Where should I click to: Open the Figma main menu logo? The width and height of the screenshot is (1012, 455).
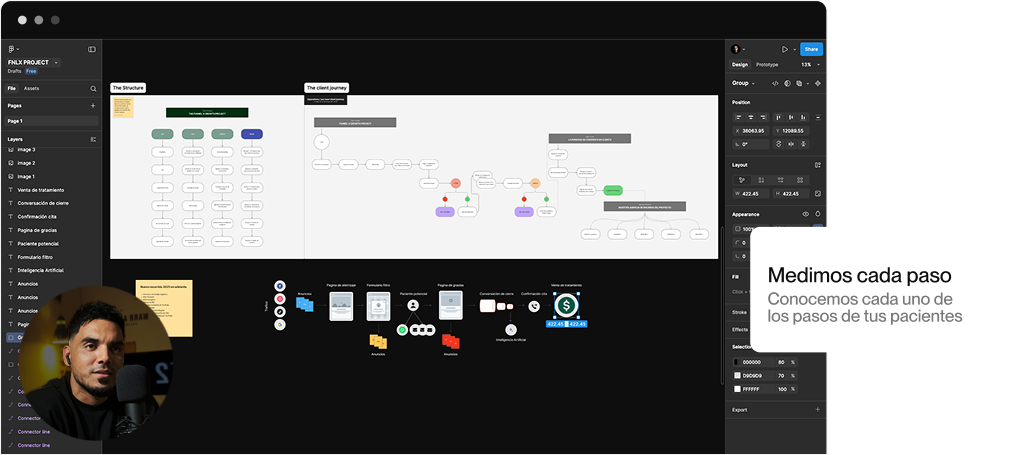tap(11, 49)
